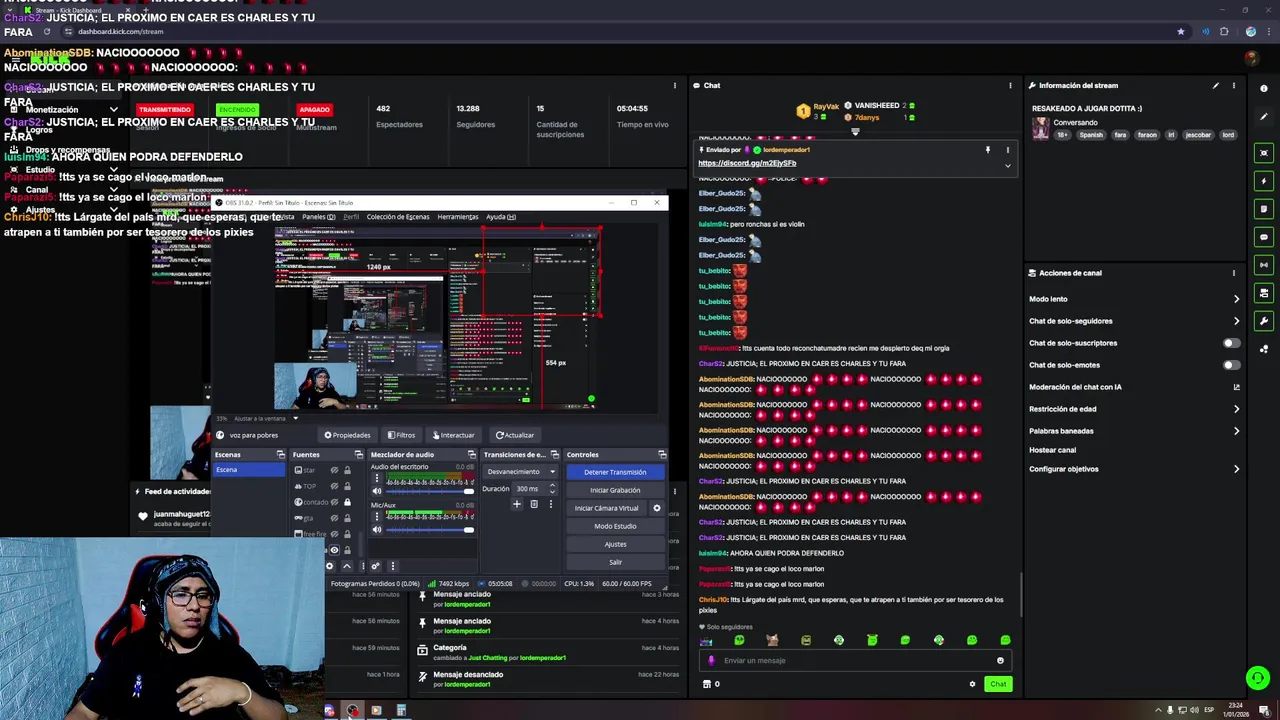Open Paneles menu in OBS
The width and height of the screenshot is (1280, 720).
coord(319,217)
